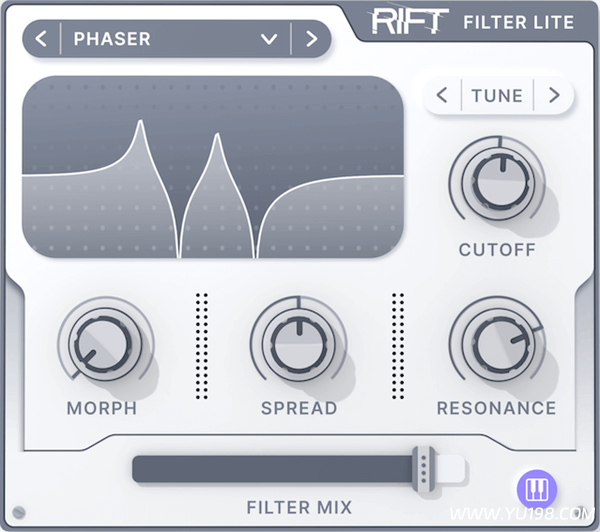This screenshot has width=600, height=532.
Task: Switch to previous cutoff mode before TUNE
Action: click(x=442, y=95)
